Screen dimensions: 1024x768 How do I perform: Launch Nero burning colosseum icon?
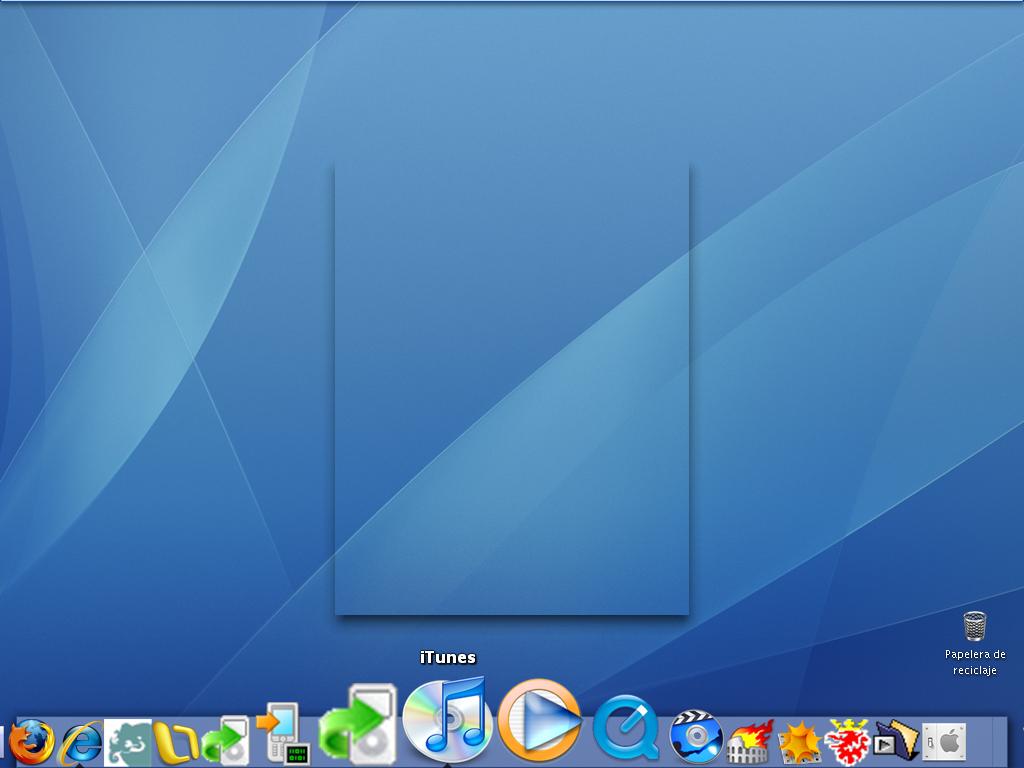coord(750,742)
